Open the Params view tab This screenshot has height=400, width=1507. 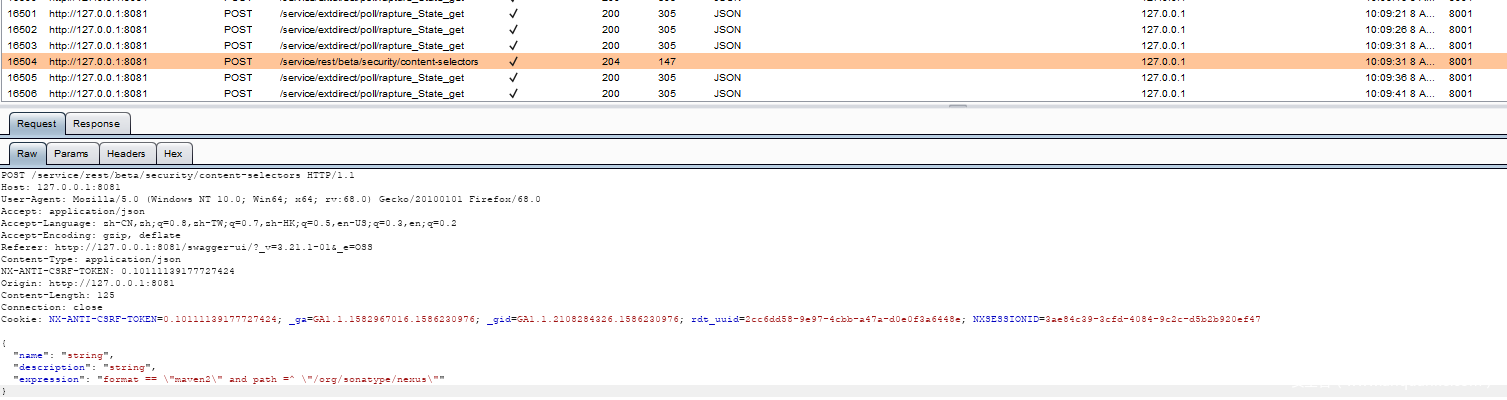pyautogui.click(x=71, y=154)
